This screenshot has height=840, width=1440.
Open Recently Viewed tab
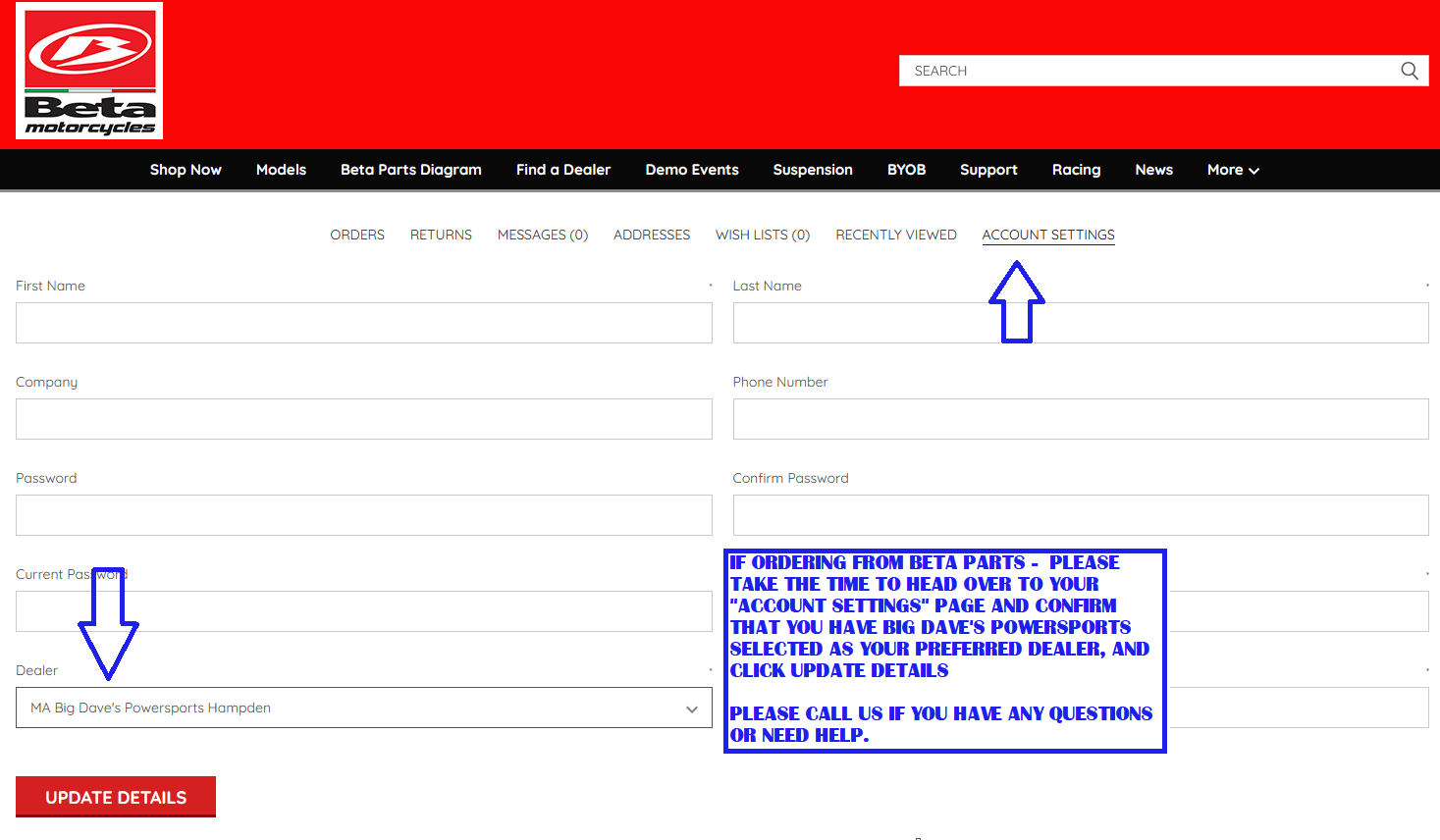pos(896,235)
